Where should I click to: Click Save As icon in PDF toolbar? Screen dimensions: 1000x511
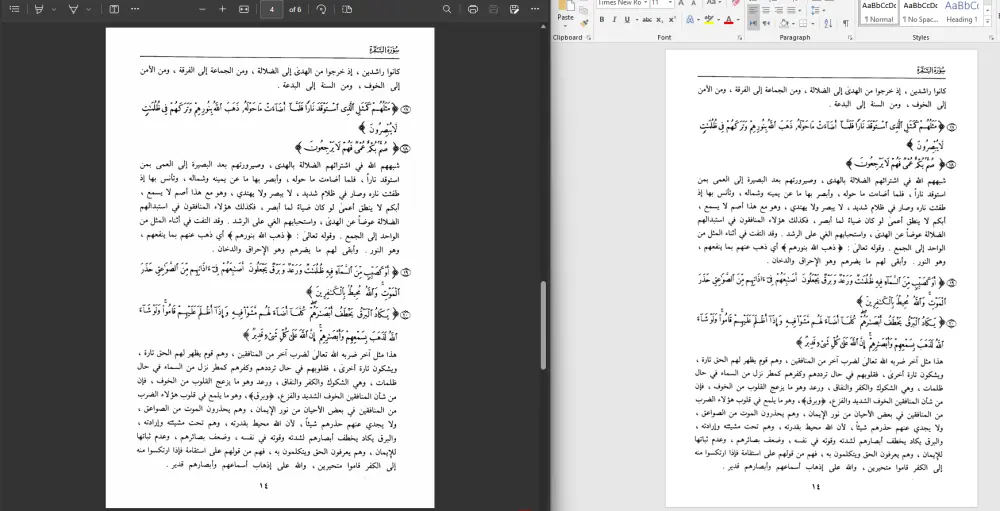point(515,10)
